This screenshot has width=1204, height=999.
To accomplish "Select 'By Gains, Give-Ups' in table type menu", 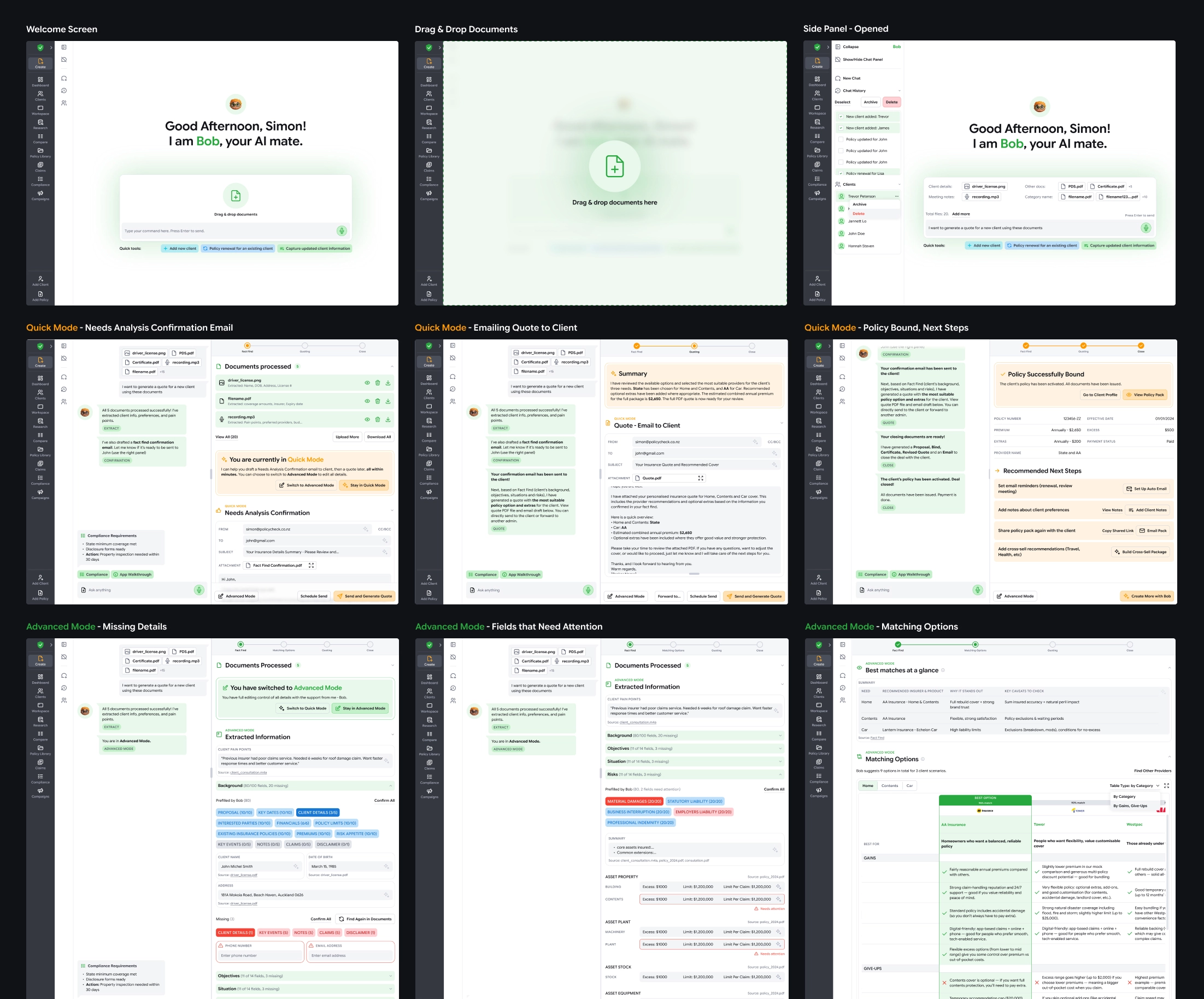I will [x=1130, y=806].
